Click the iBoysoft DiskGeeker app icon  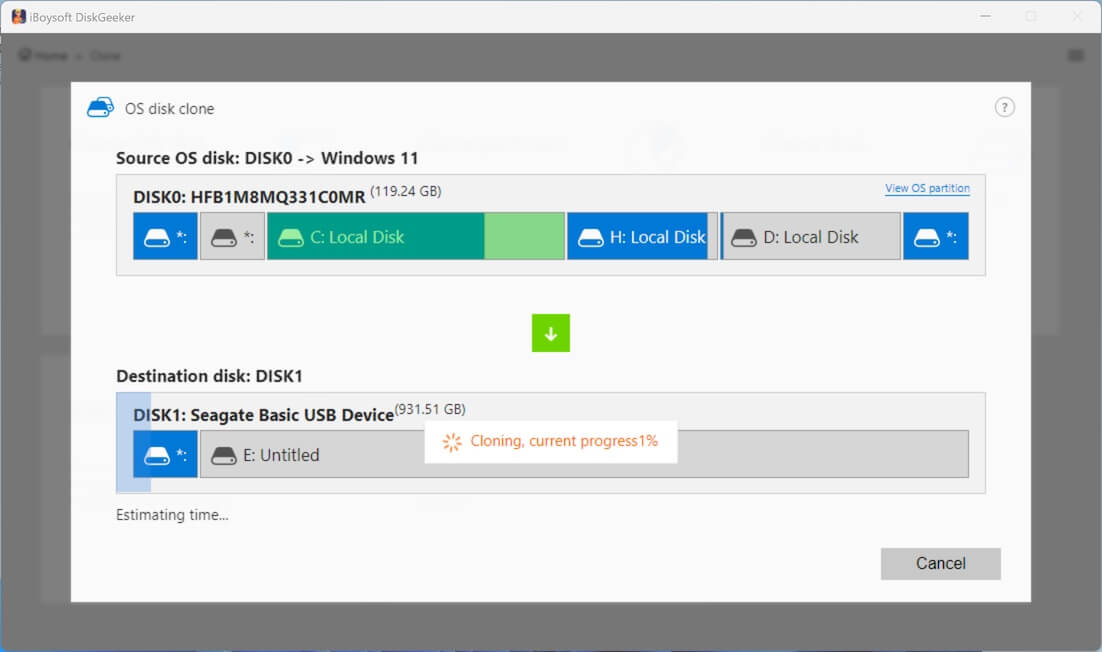[19, 17]
